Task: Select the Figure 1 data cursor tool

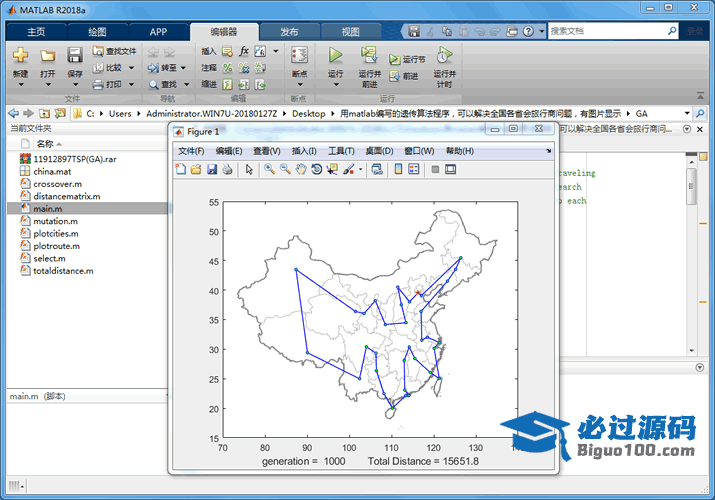Action: pyautogui.click(x=332, y=170)
